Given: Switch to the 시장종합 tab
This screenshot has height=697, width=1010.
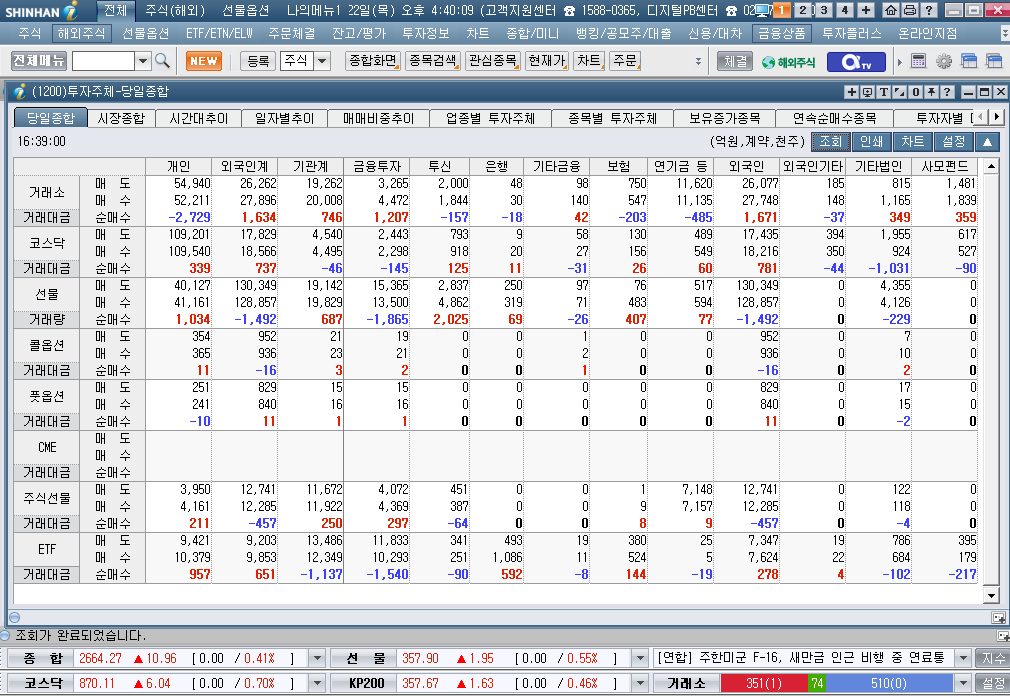Looking at the screenshot, I should point(121,119).
